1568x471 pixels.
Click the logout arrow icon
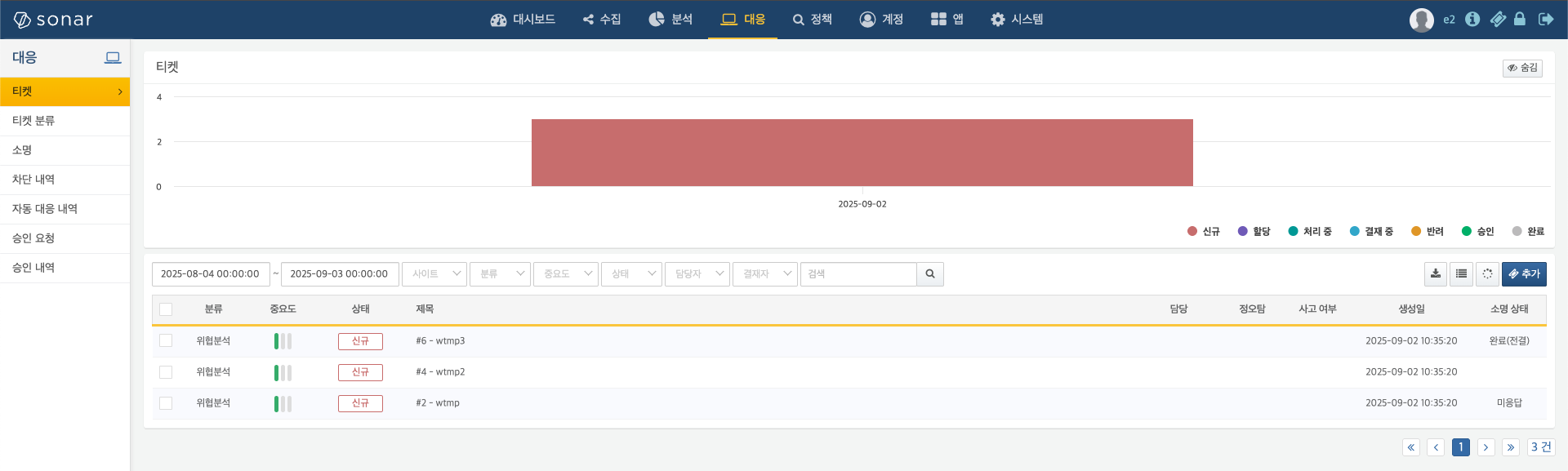coord(1546,19)
